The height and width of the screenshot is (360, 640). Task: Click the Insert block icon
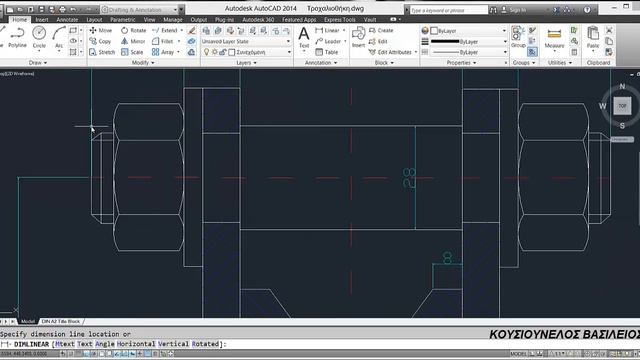click(x=358, y=37)
